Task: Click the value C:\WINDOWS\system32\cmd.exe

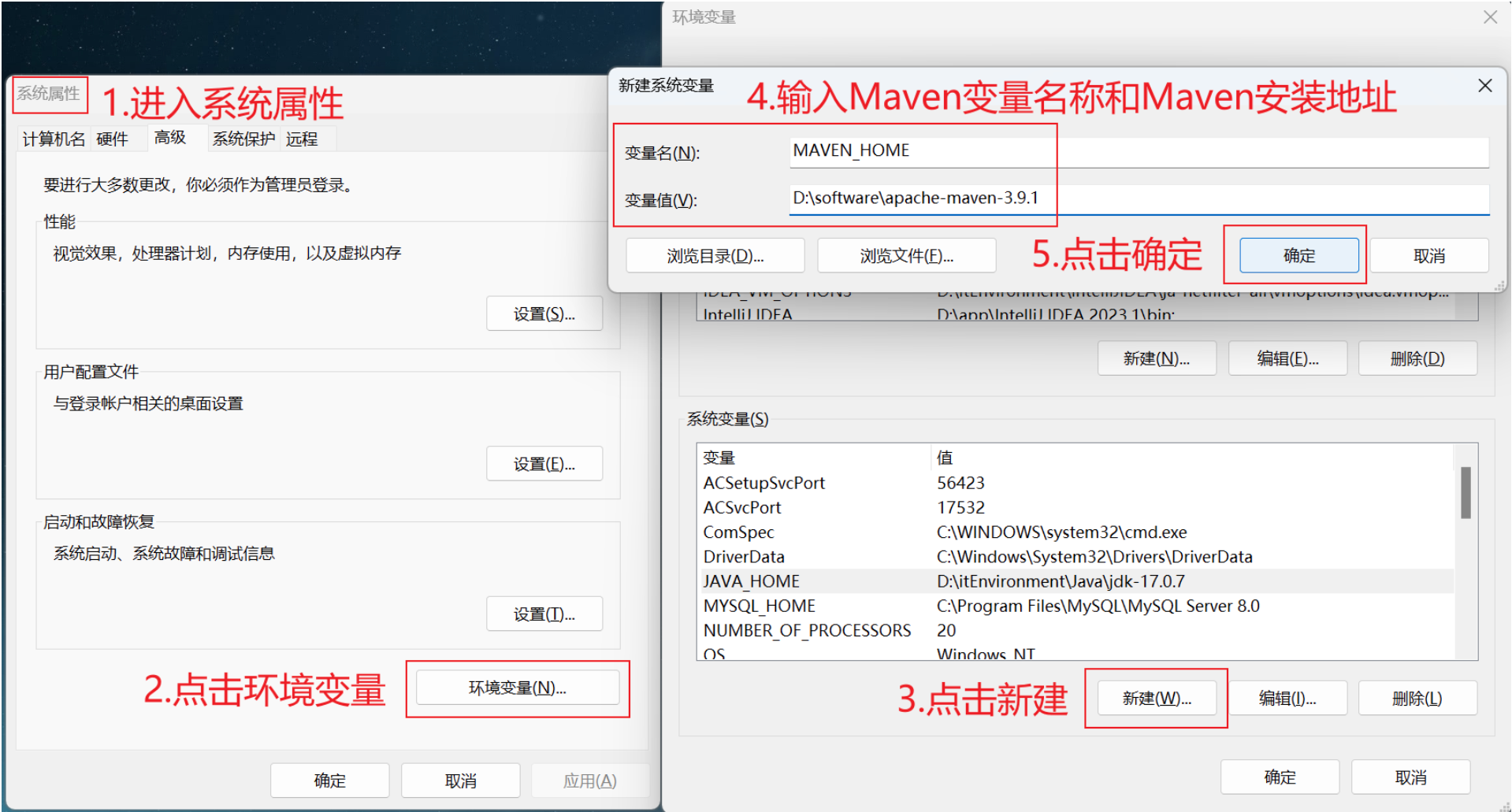Action: point(1061,532)
